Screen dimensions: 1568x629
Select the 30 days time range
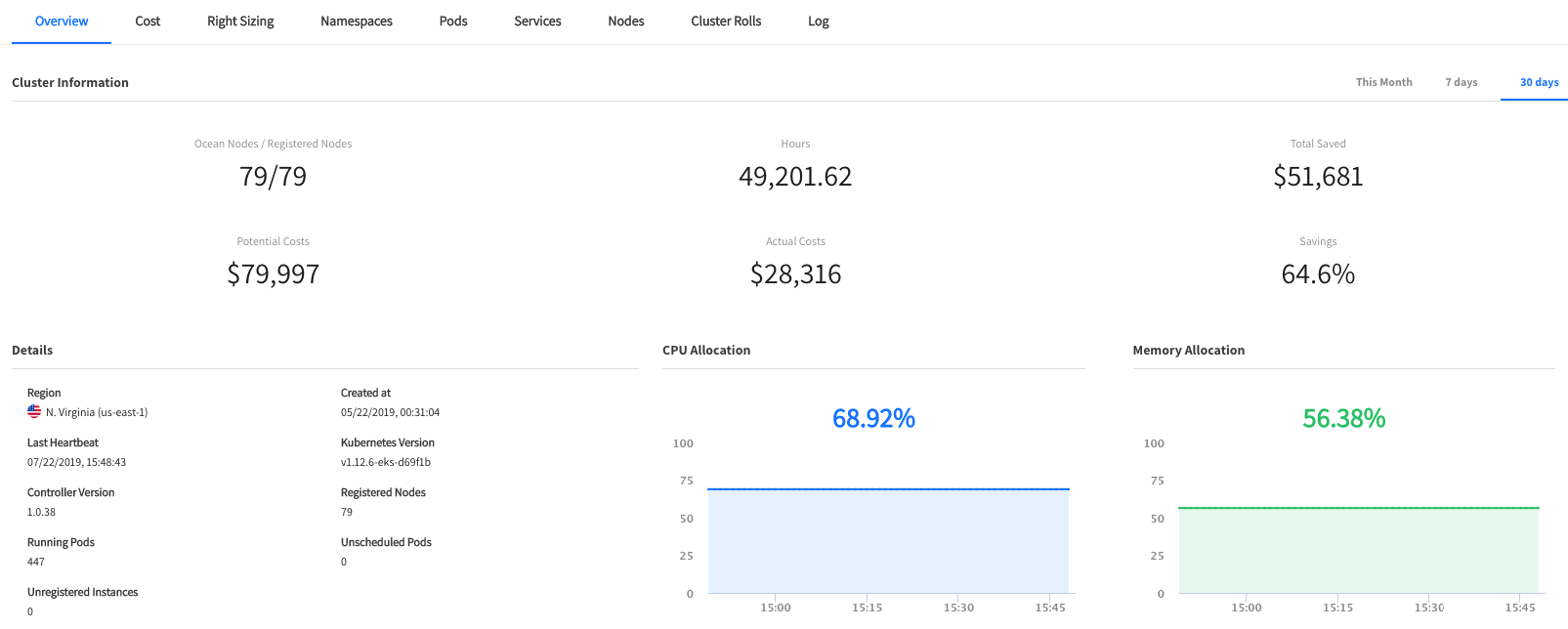(x=1539, y=83)
